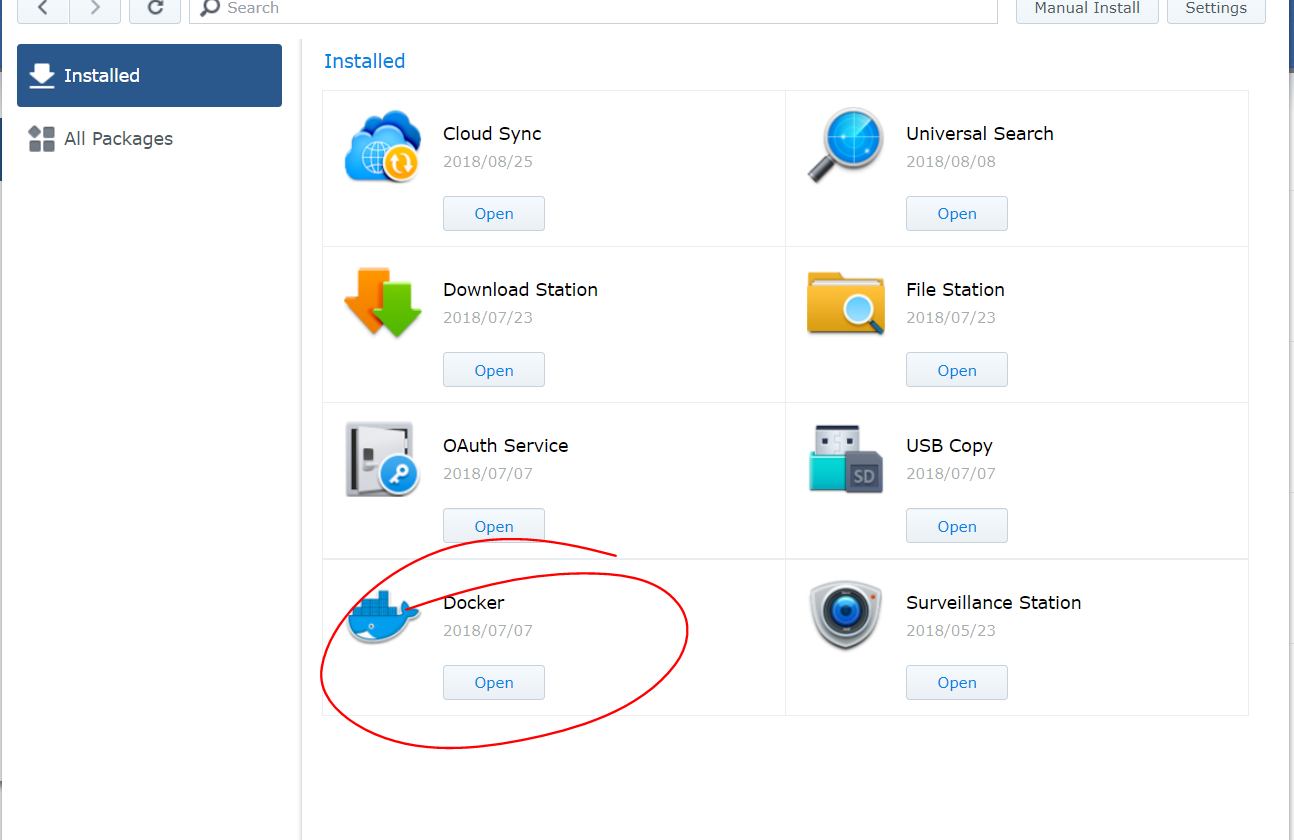Click the Cloud Sync package icon
The height and width of the screenshot is (840, 1294).
coord(382,146)
